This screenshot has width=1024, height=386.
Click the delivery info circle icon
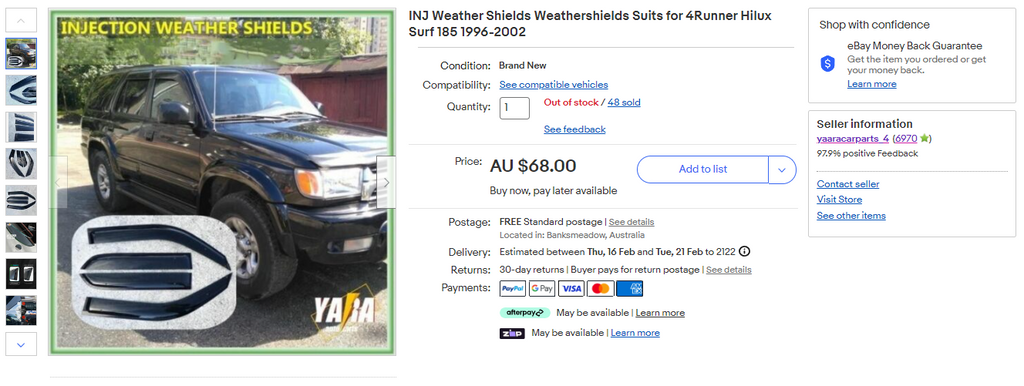point(744,251)
